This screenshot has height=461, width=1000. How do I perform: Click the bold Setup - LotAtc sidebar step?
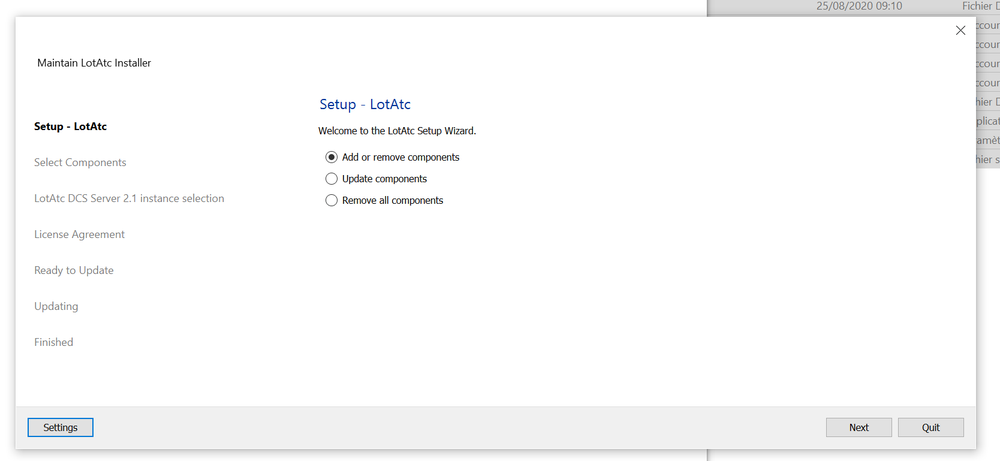[71, 126]
